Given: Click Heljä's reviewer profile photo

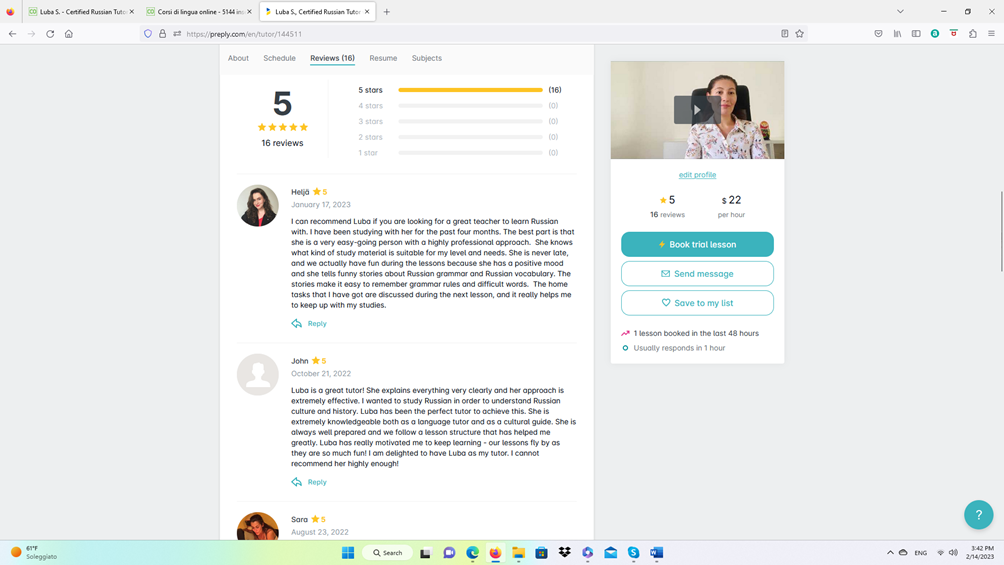Looking at the screenshot, I should click(258, 206).
